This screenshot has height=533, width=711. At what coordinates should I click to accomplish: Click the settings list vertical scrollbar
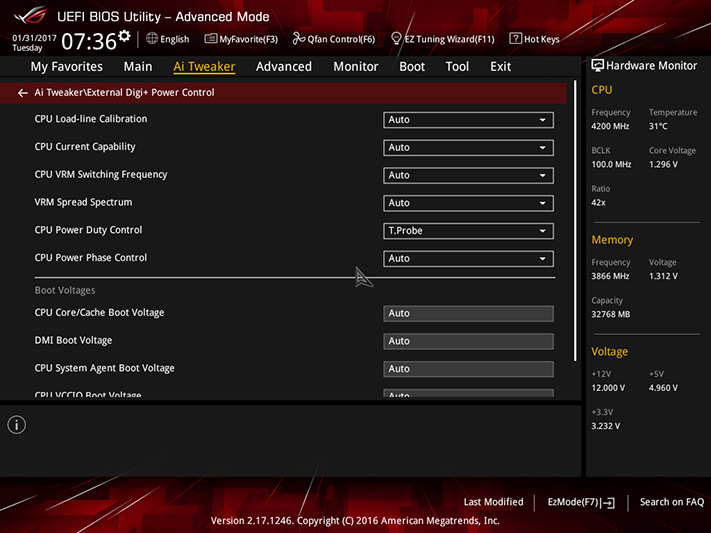(x=575, y=220)
